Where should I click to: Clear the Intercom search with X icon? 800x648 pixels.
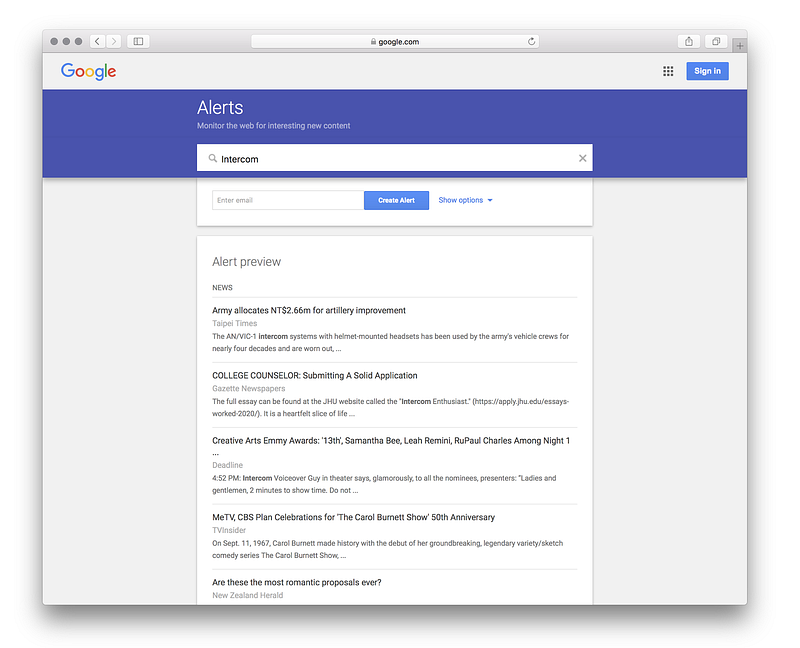[x=582, y=158]
